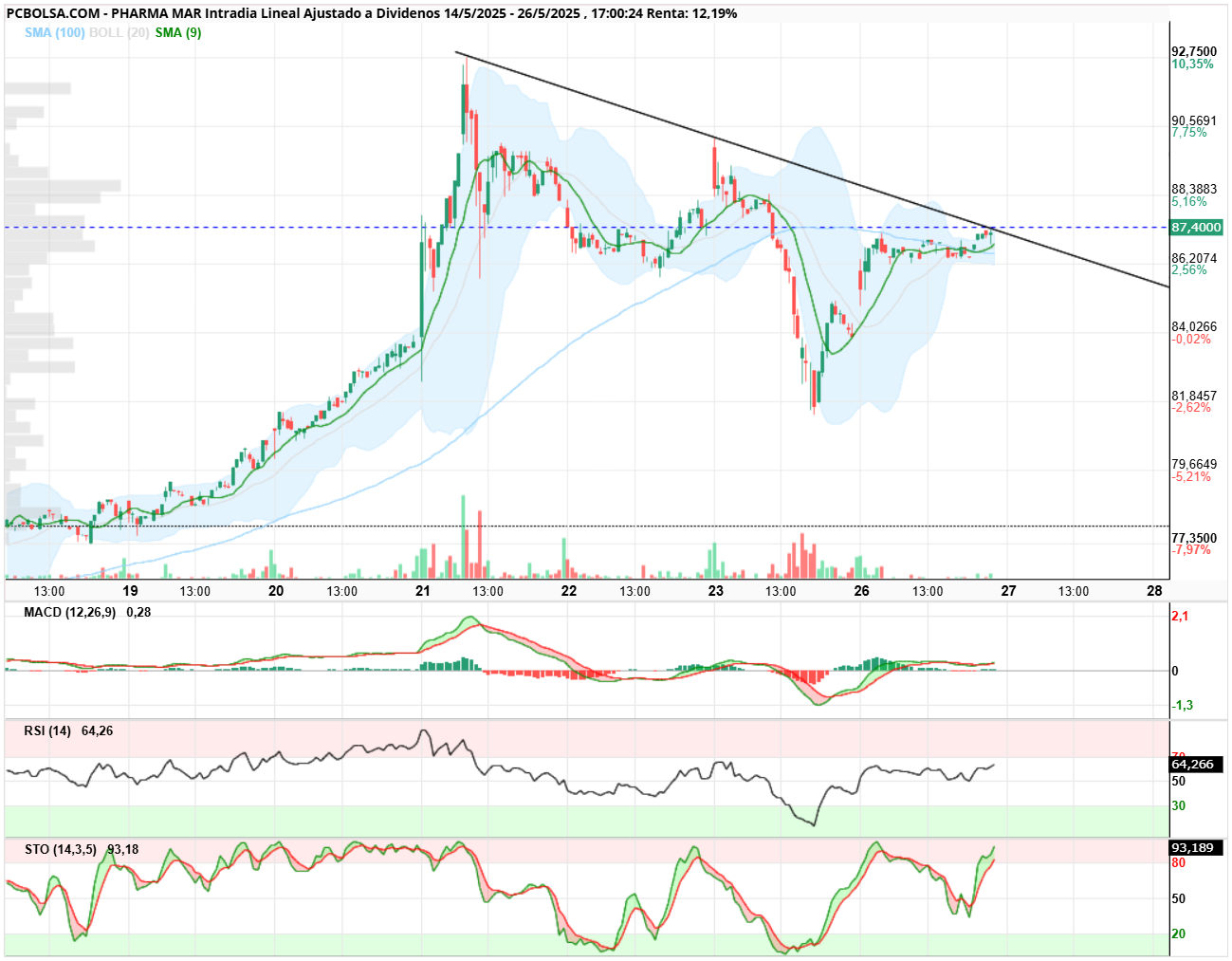Click the -5,21% percentage label
This screenshot has height=961, width=1232.
(x=1191, y=476)
